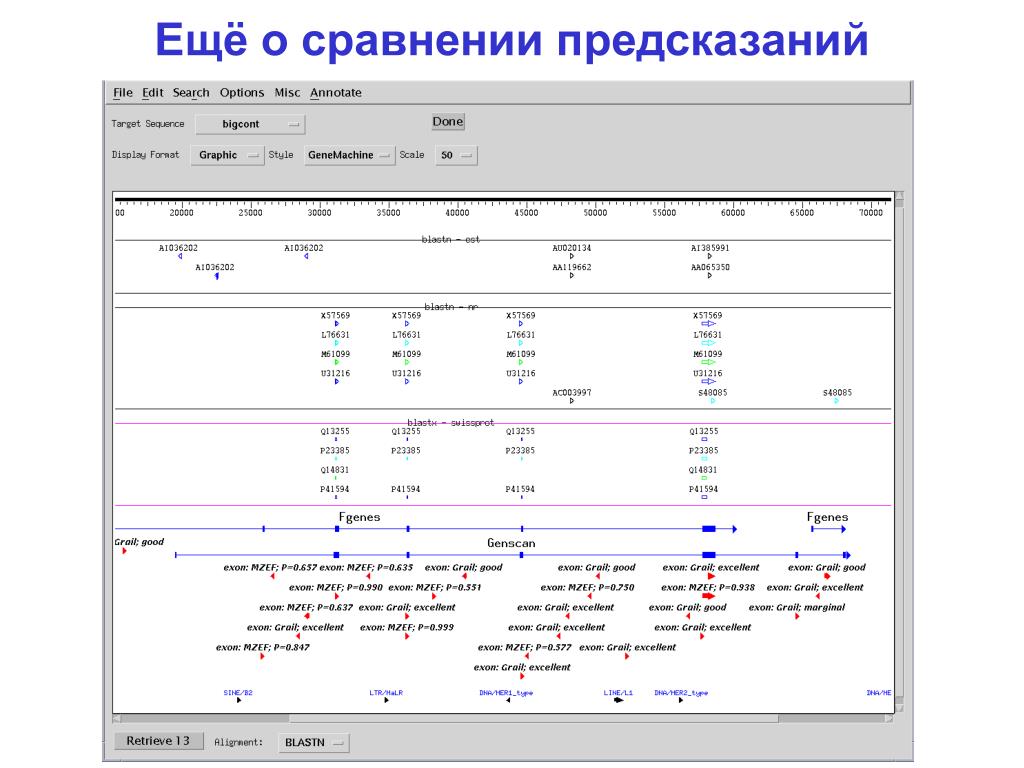Open Display Format dropdown showing Graphic

[x=227, y=155]
